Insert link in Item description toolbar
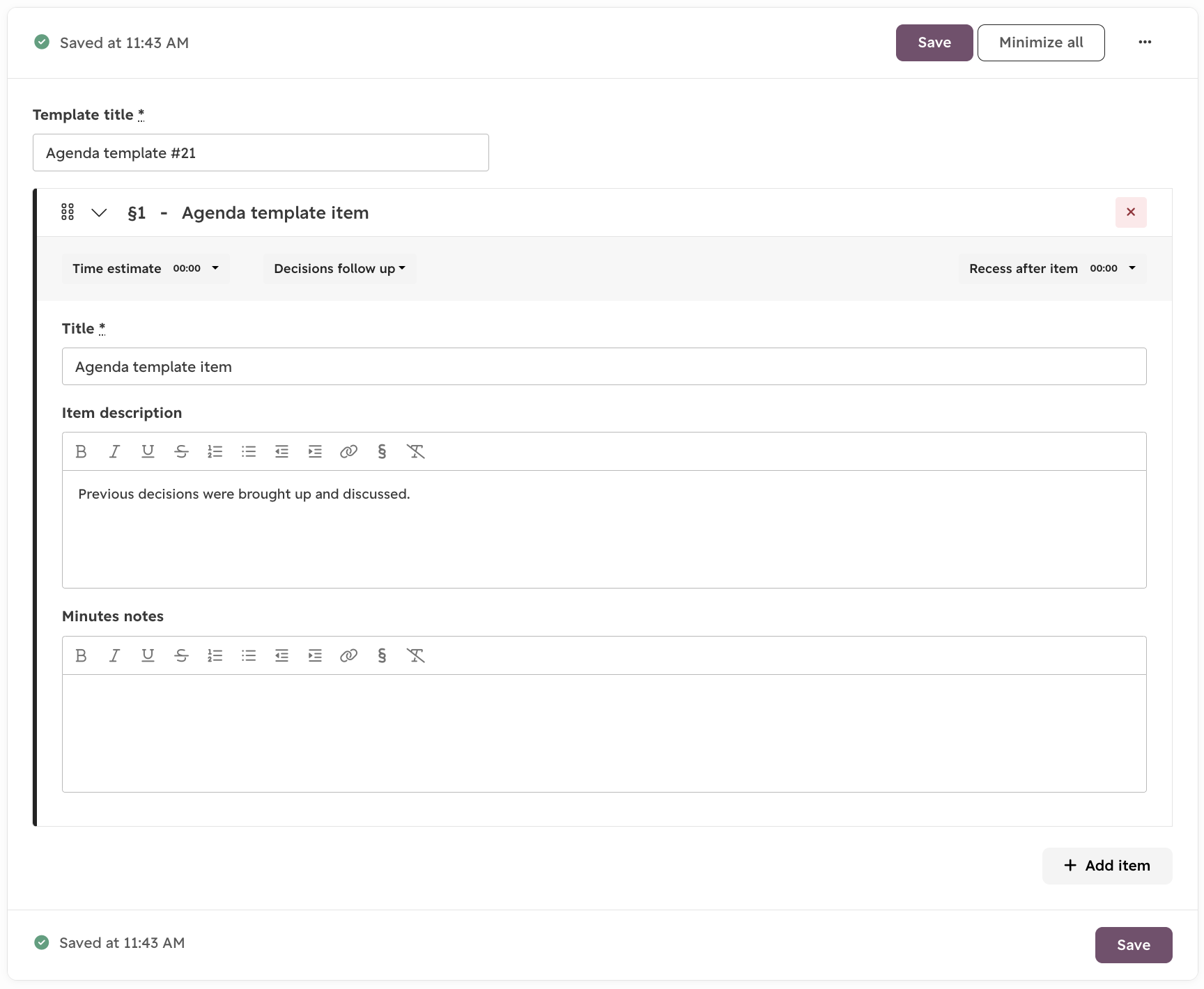 point(348,451)
